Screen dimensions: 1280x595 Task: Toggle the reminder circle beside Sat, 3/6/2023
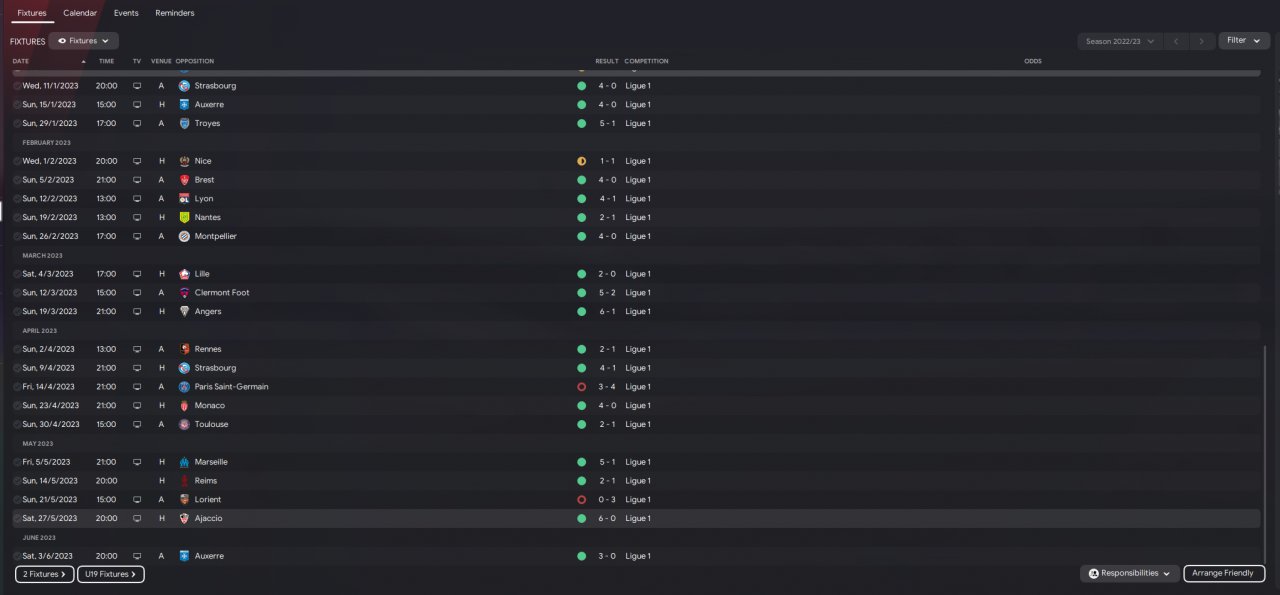[x=17, y=556]
